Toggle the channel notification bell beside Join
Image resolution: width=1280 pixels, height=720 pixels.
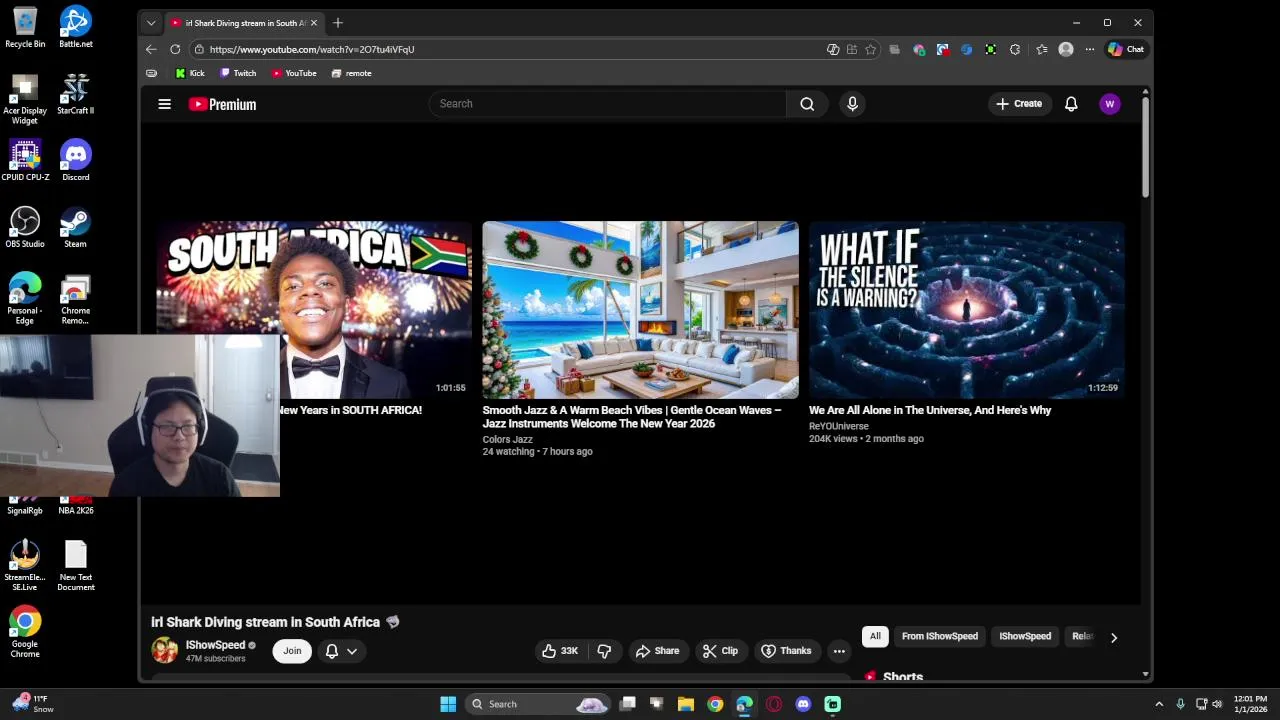coord(332,651)
